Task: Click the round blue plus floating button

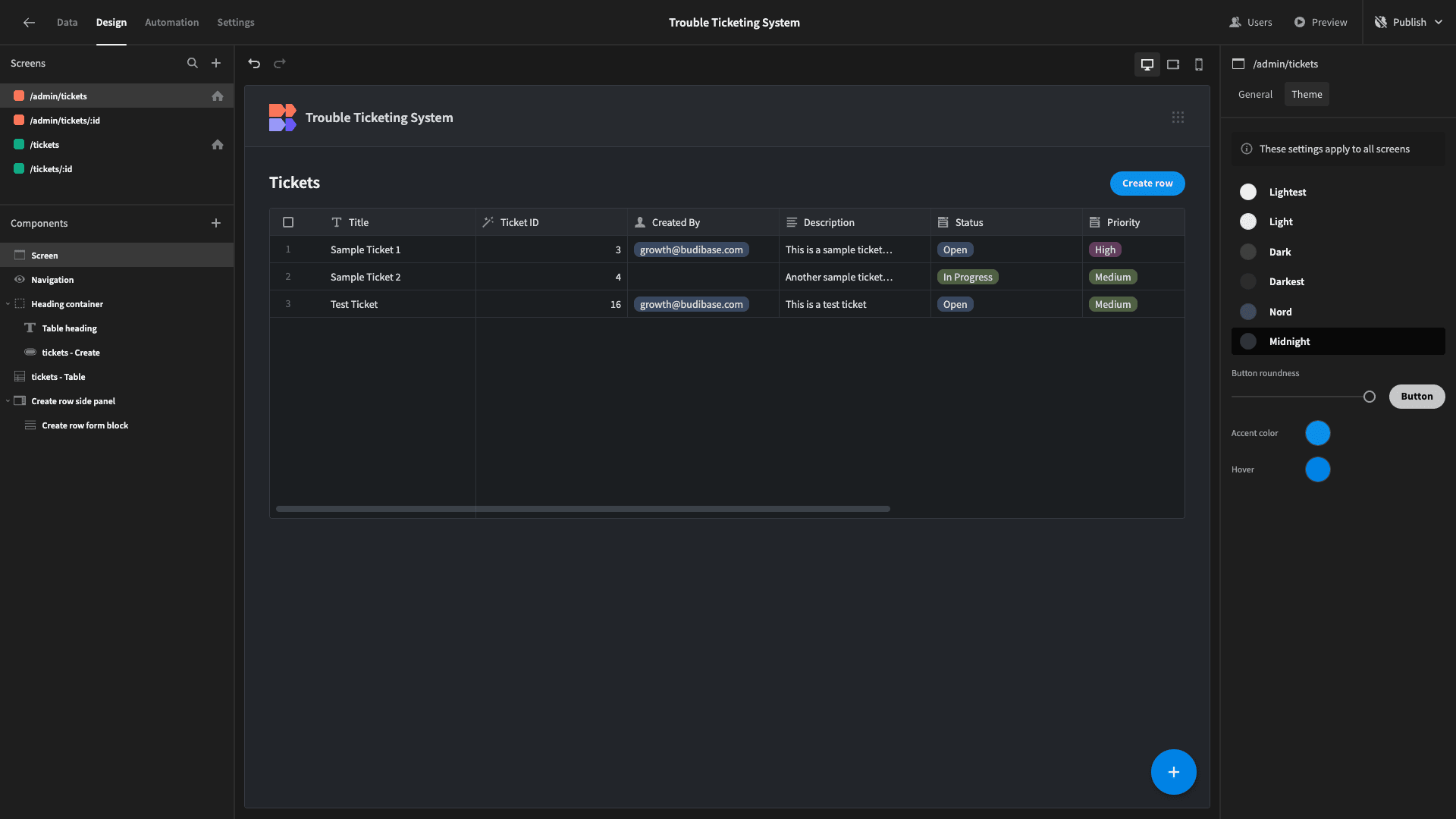Action: click(1173, 772)
